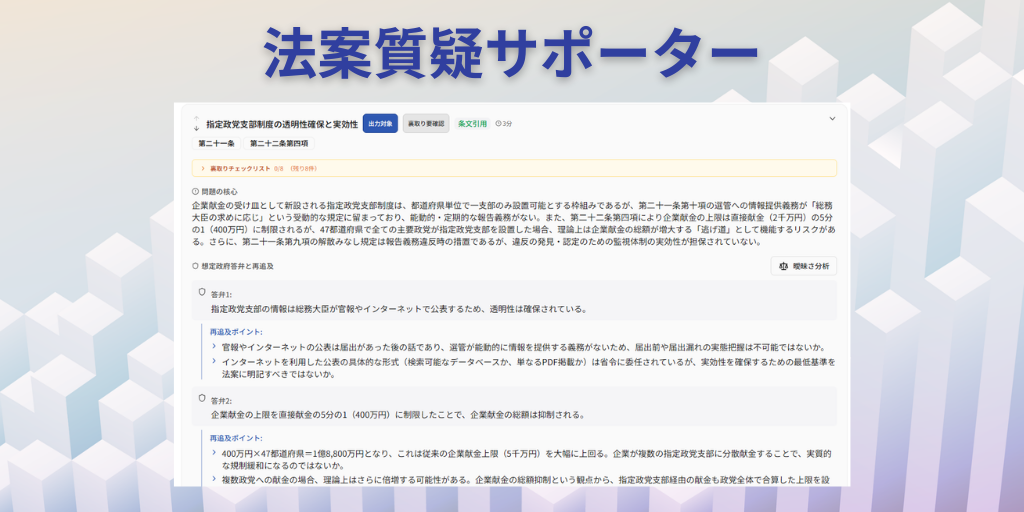This screenshot has width=1024, height=512.
Task: Toggle the 条文引用 green tag
Action: click(x=472, y=124)
